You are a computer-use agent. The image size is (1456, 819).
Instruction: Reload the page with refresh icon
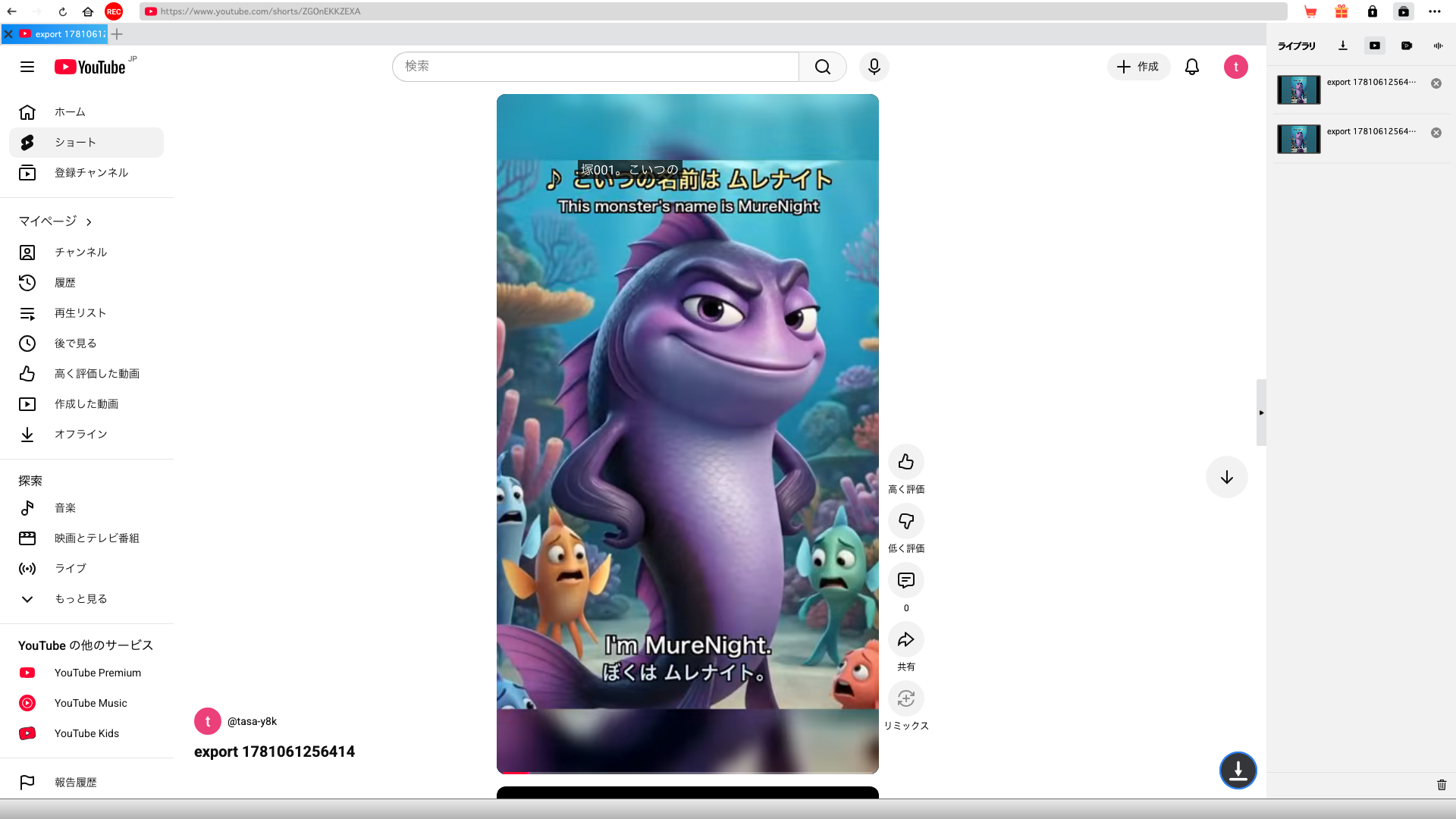[x=63, y=11]
